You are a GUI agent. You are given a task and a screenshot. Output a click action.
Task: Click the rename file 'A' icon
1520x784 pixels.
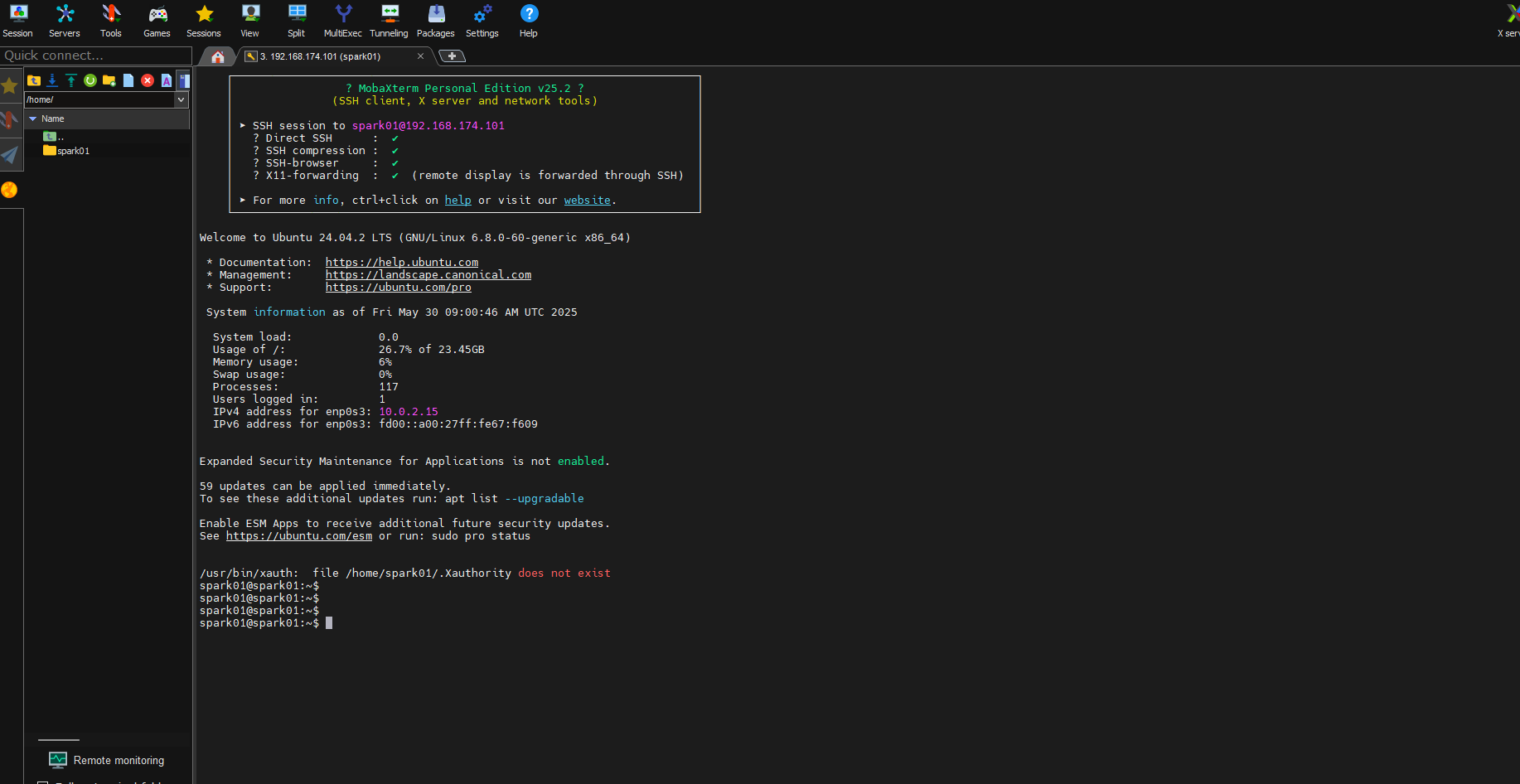click(167, 80)
